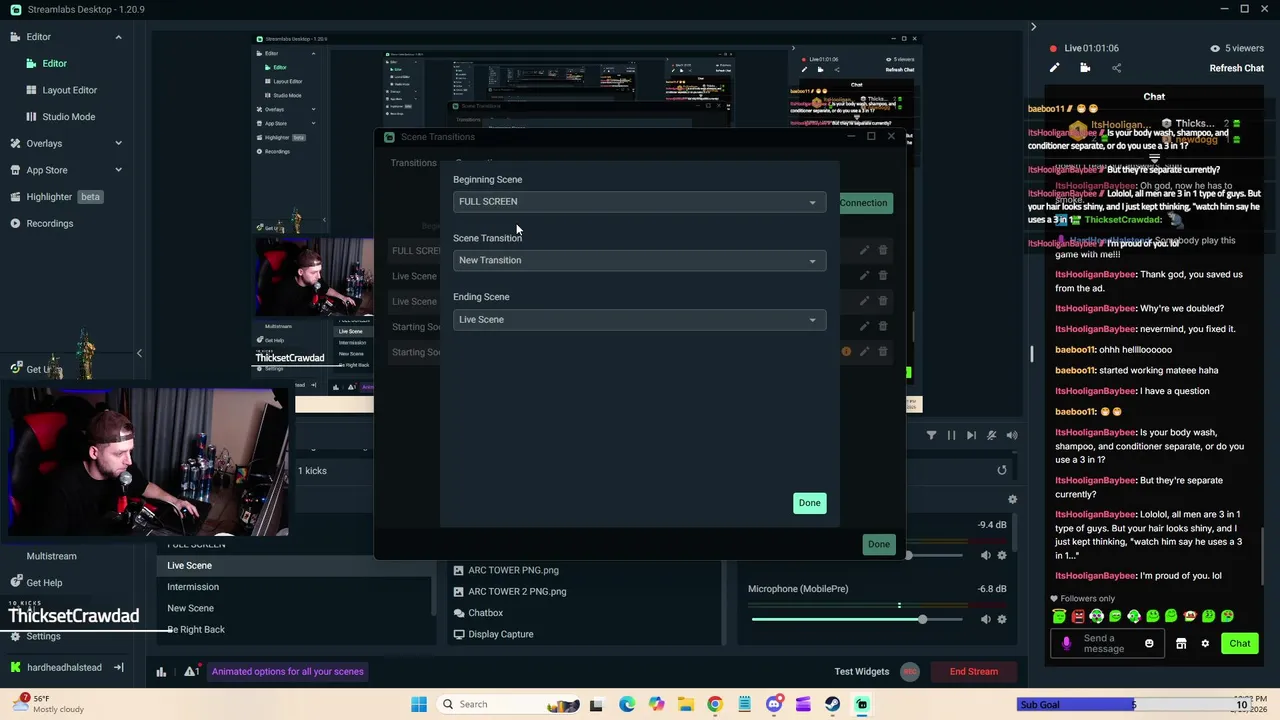The width and height of the screenshot is (1280, 720).
Task: Edit the FULL SCREEN connection with pencil icon
Action: click(864, 250)
